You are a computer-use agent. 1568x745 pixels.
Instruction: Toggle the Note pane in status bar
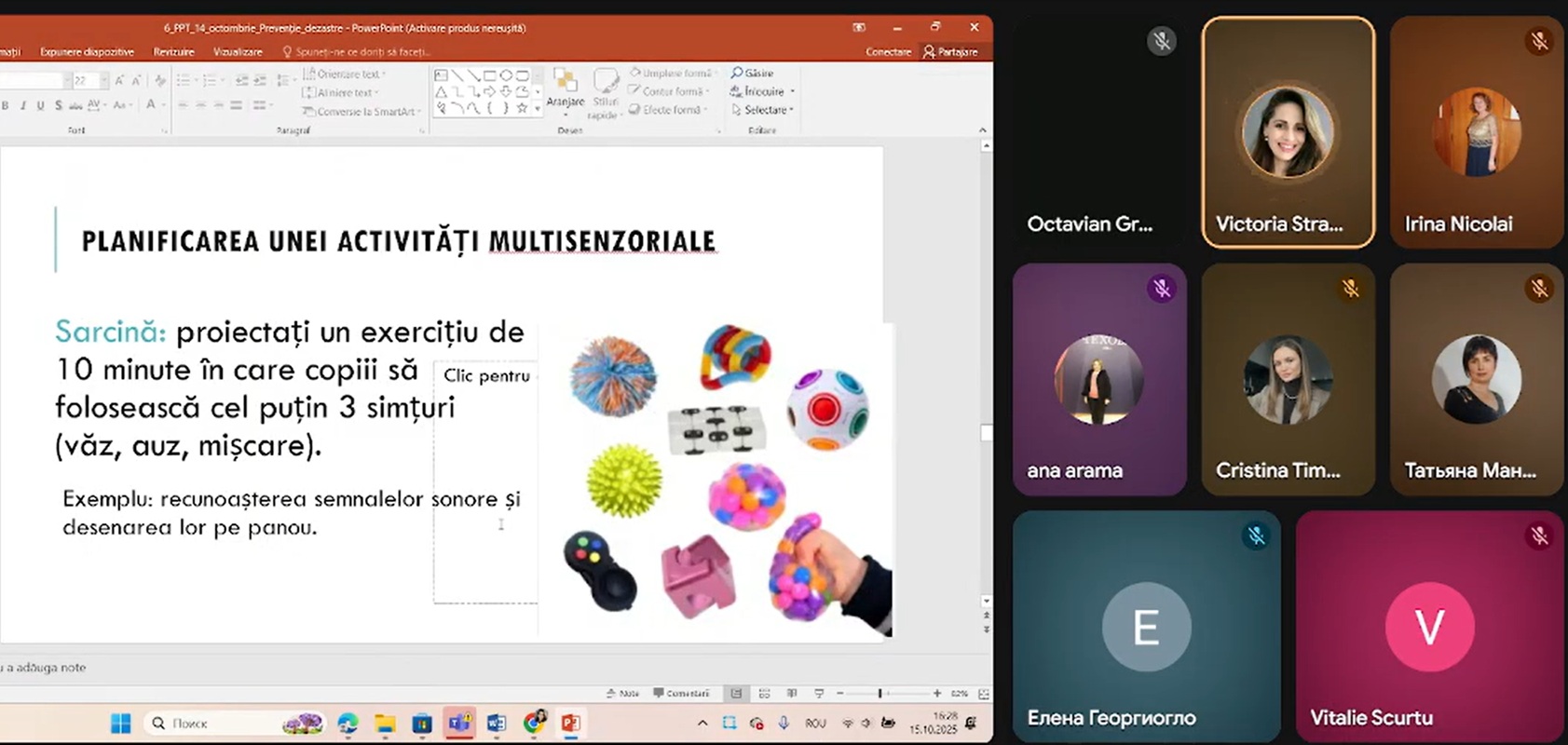622,694
